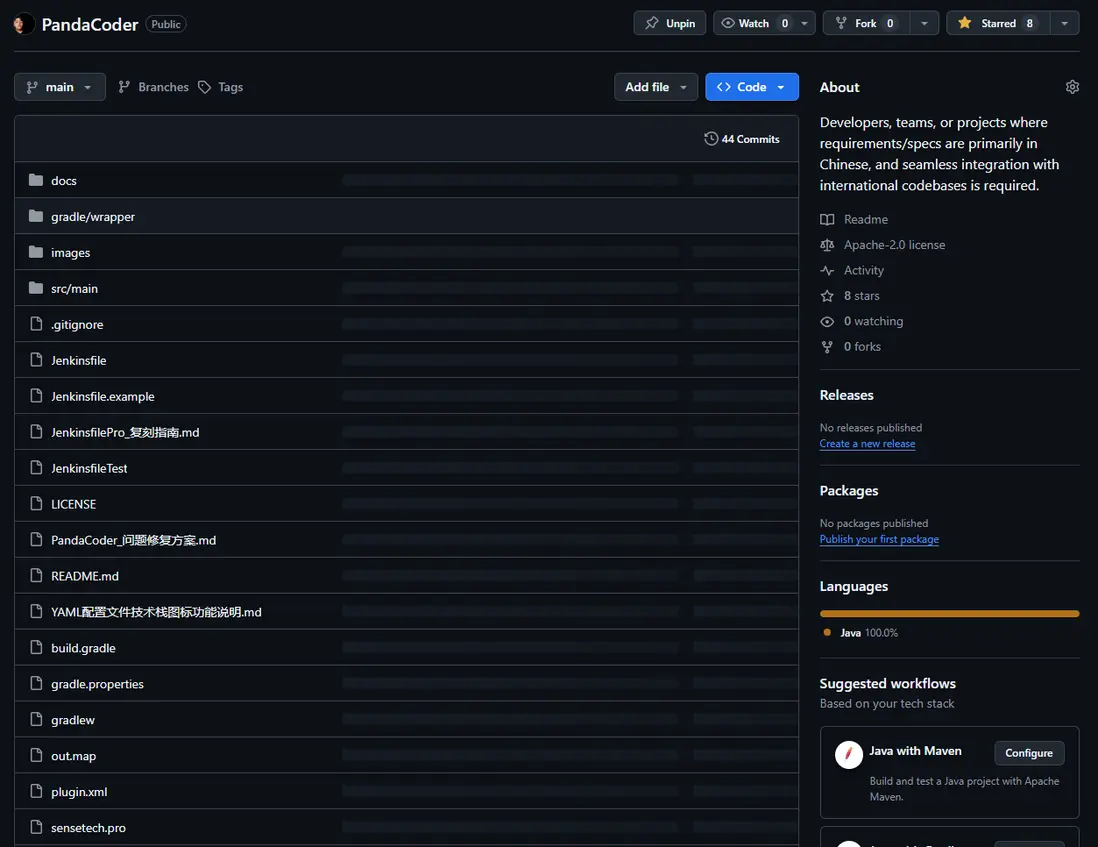The image size is (1098, 847).
Task: Open the JenkinsfileTest file
Action: tap(89, 468)
